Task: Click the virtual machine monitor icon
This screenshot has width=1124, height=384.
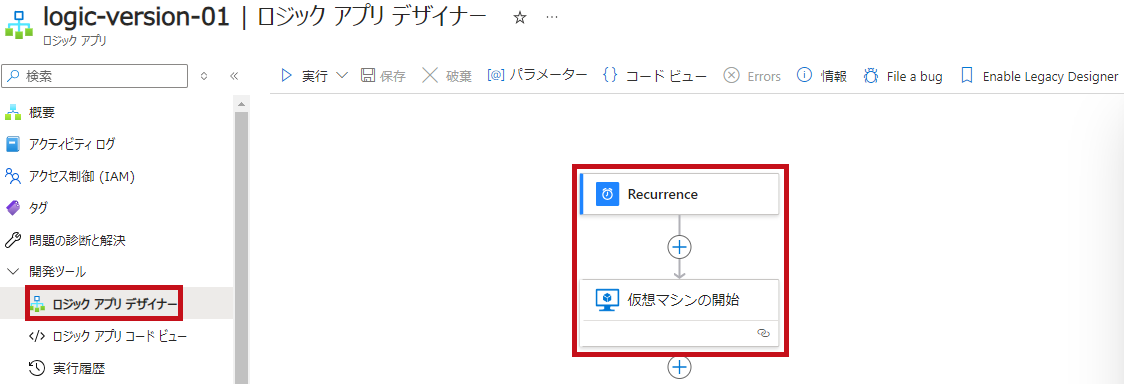Action: click(608, 300)
